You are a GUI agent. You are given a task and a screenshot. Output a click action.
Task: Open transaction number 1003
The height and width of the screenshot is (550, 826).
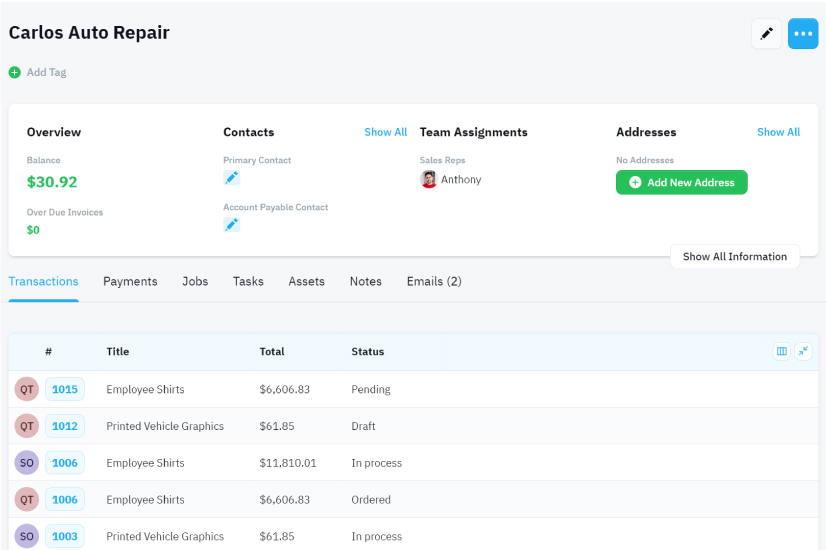coord(65,536)
